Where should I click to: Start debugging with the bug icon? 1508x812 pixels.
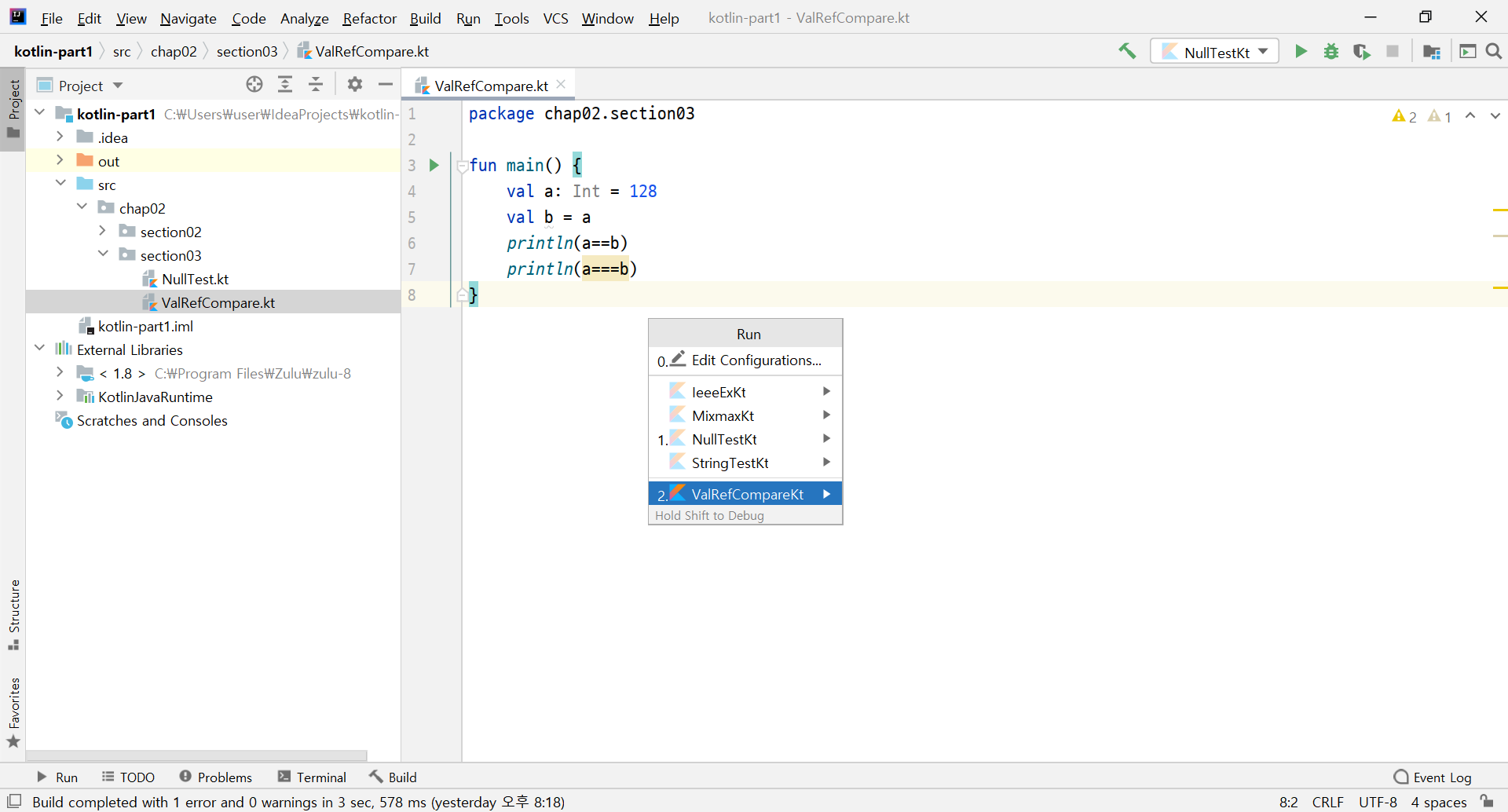pyautogui.click(x=1331, y=51)
